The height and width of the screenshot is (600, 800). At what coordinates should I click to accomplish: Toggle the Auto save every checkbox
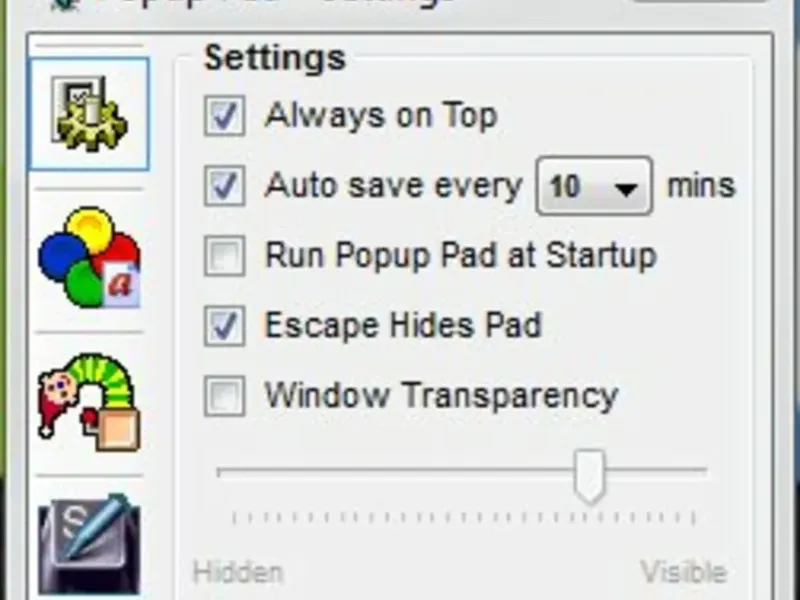pyautogui.click(x=224, y=186)
